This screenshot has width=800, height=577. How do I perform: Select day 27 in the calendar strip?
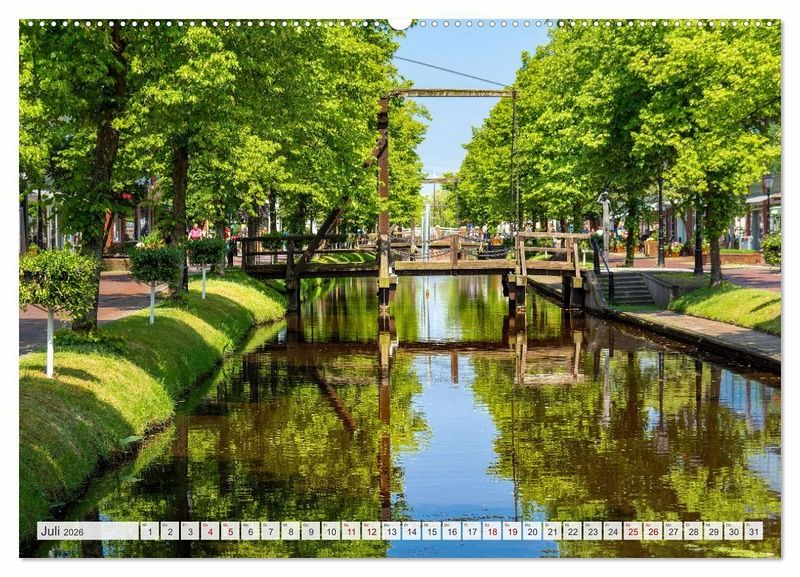673,531
